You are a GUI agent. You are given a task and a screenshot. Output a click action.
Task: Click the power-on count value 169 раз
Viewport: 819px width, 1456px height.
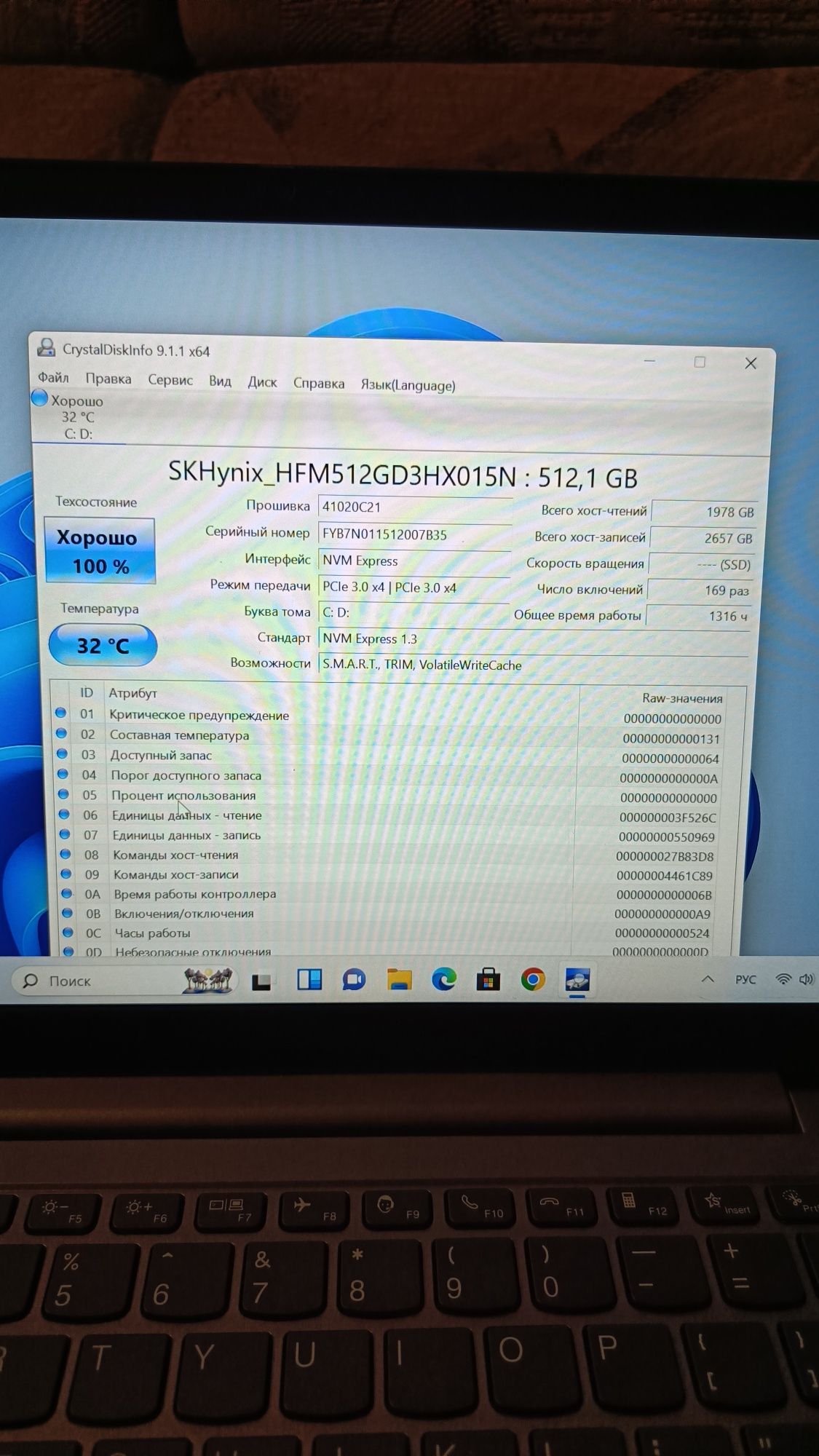[x=700, y=590]
